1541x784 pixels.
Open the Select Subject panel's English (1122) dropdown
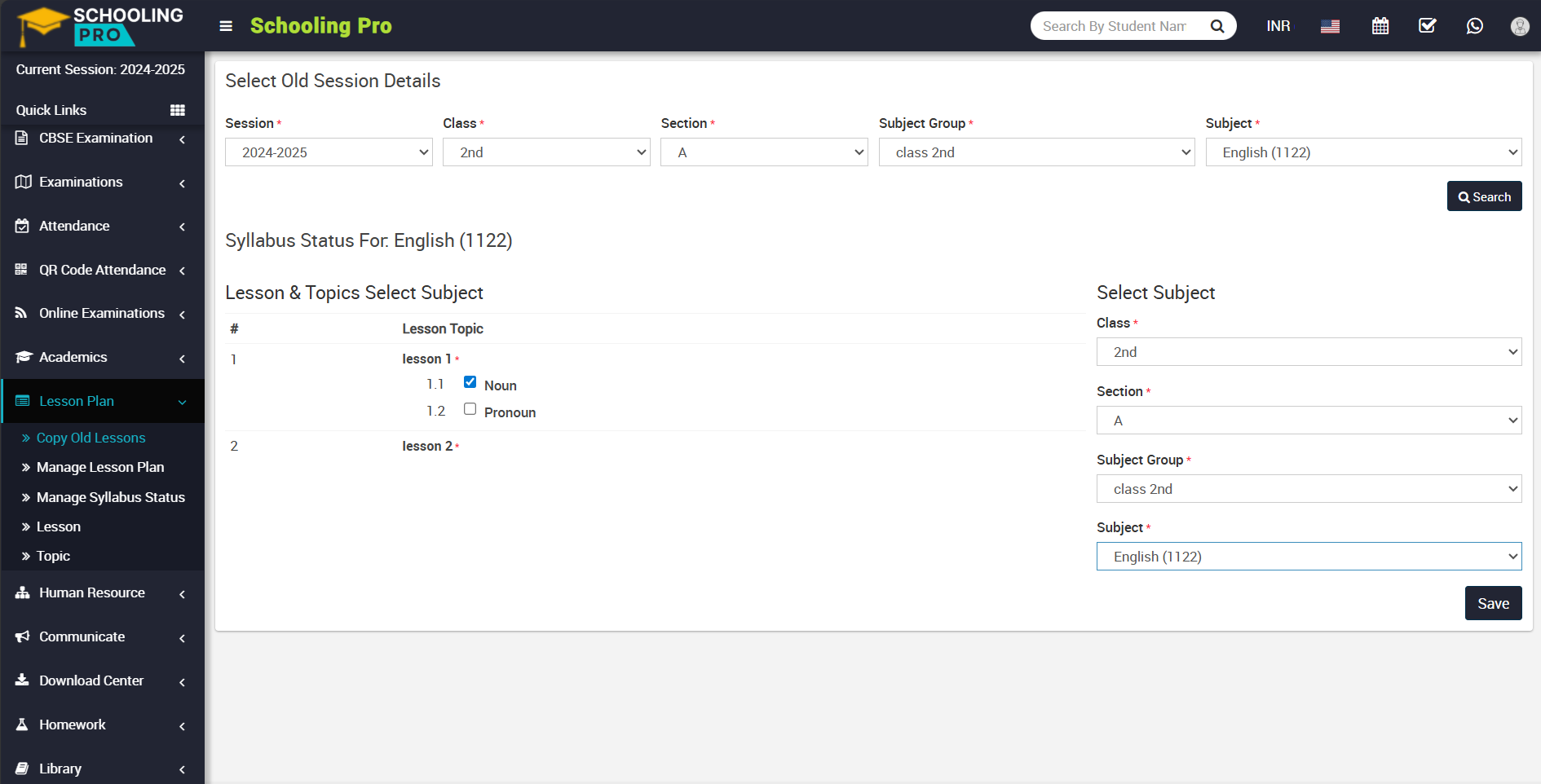(1309, 557)
